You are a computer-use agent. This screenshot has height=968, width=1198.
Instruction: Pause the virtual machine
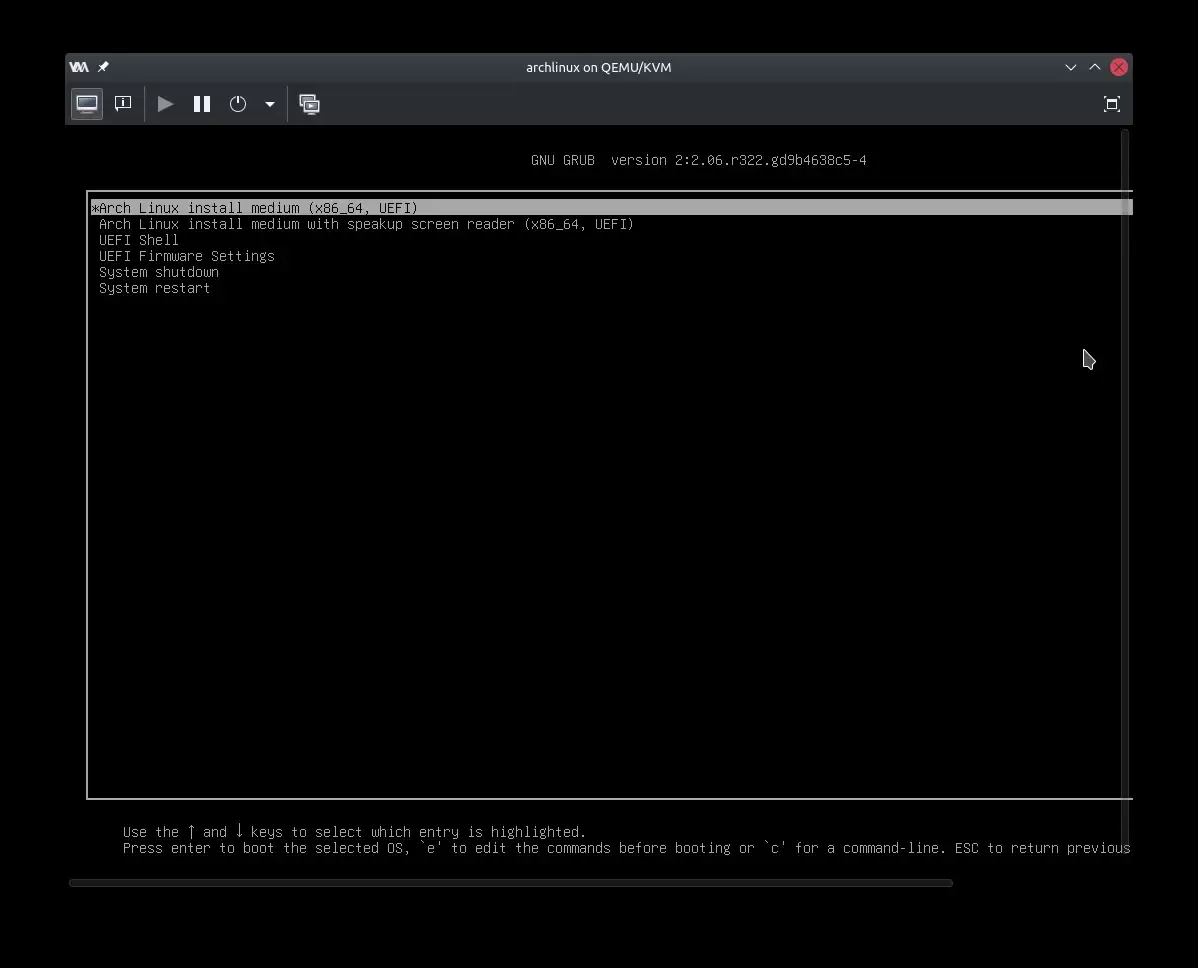202,104
